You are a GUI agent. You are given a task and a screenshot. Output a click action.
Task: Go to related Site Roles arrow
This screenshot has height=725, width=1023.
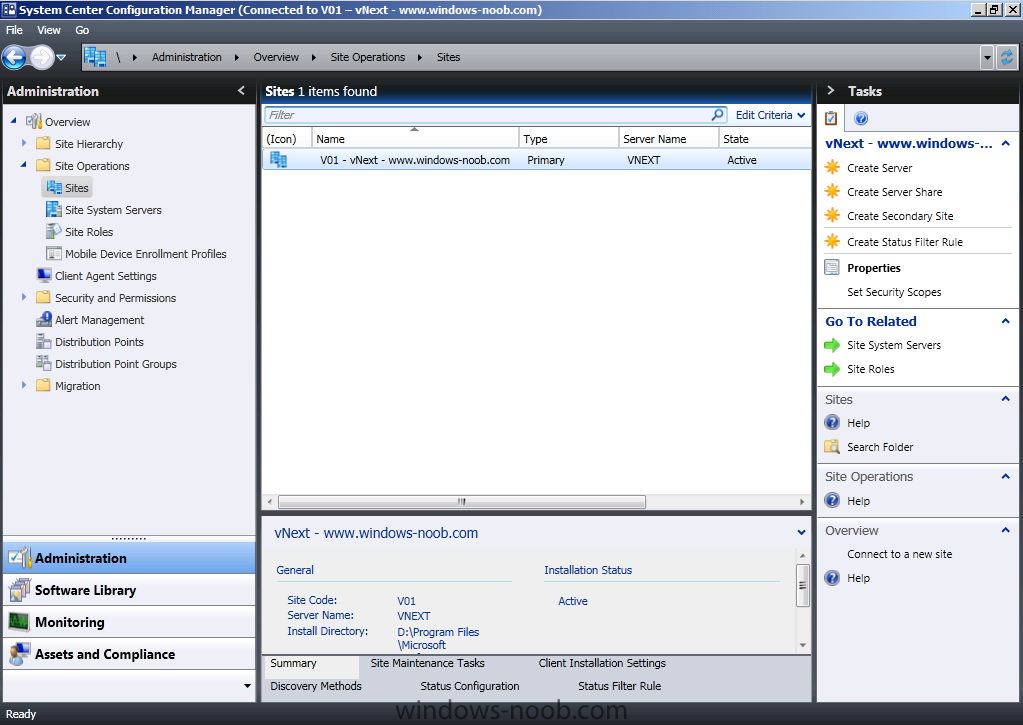[832, 369]
